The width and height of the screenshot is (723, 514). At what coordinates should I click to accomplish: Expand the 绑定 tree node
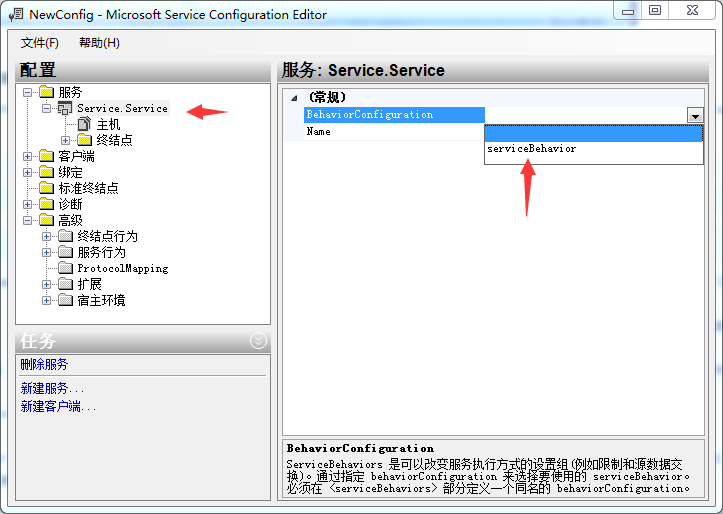click(x=28, y=172)
